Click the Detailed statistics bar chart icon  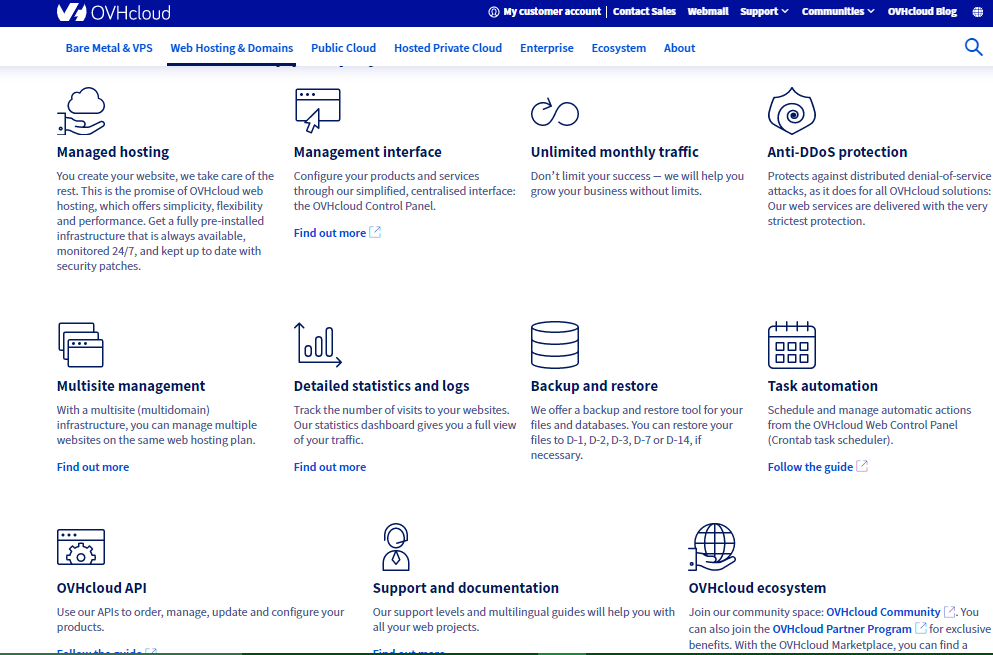(317, 345)
